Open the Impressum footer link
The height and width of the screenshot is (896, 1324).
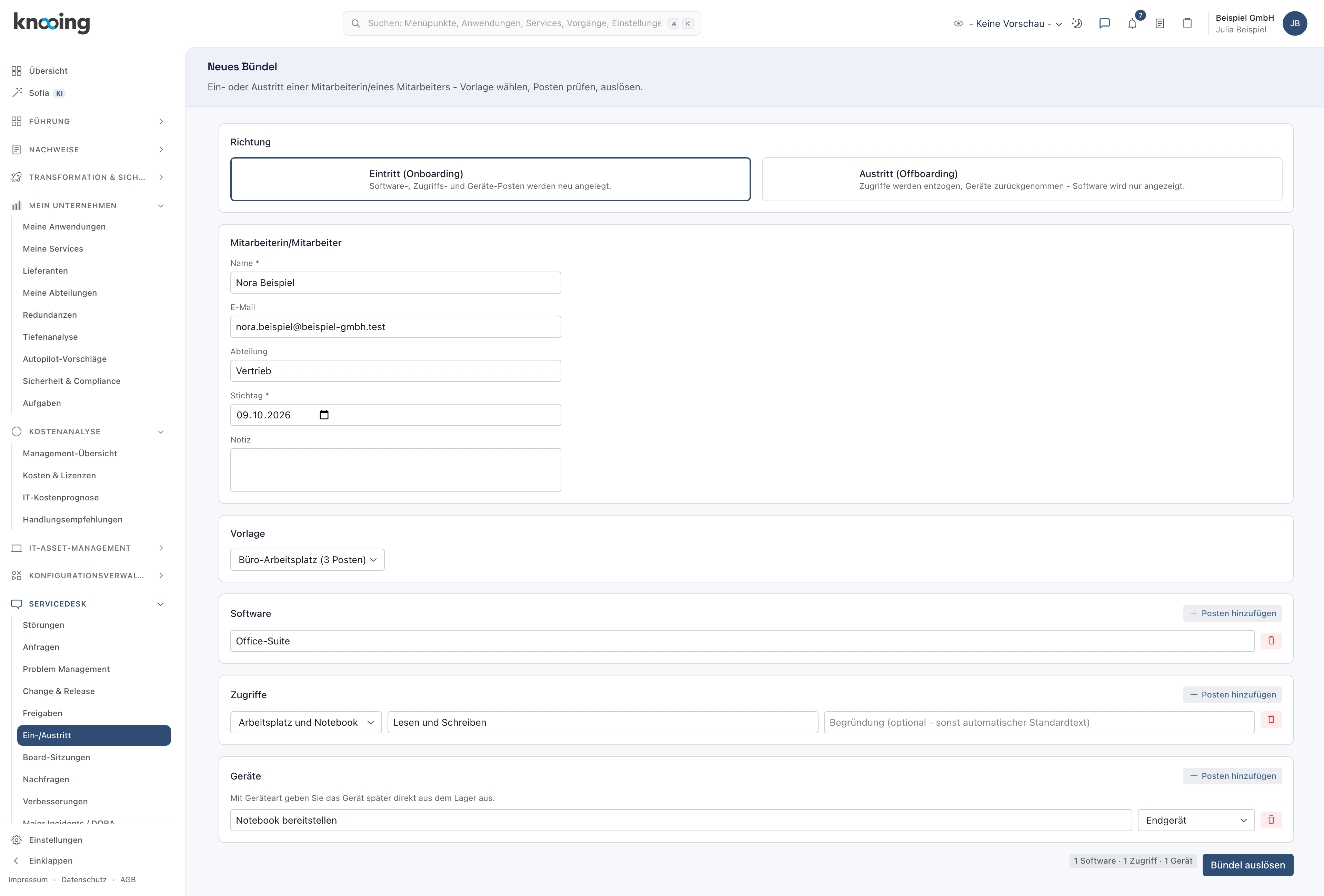28,879
